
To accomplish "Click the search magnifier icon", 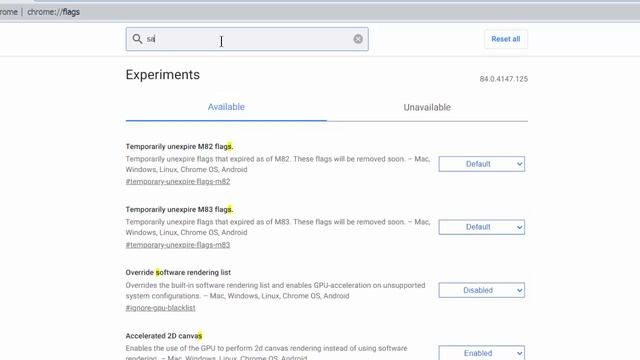I will pyautogui.click(x=137, y=39).
